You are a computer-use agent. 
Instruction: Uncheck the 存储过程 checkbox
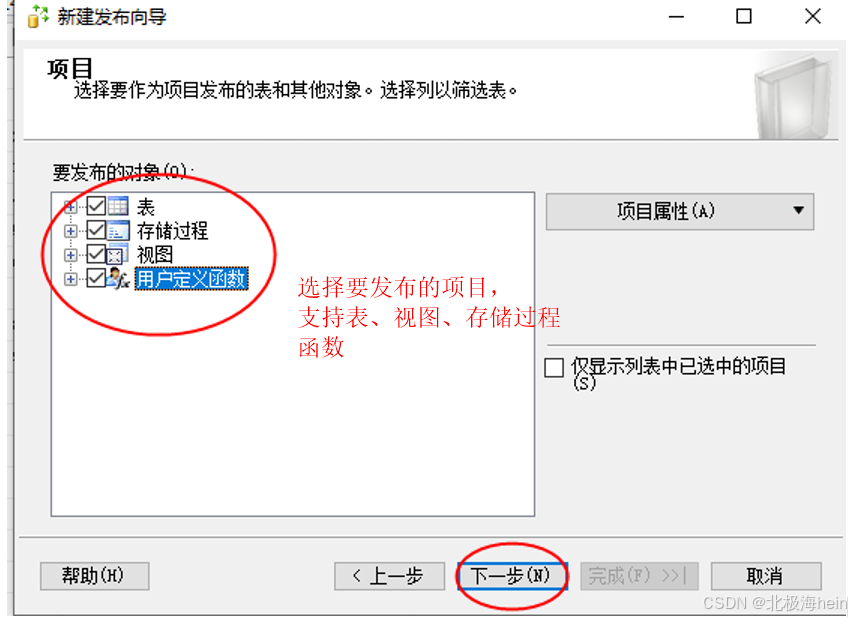point(96,230)
